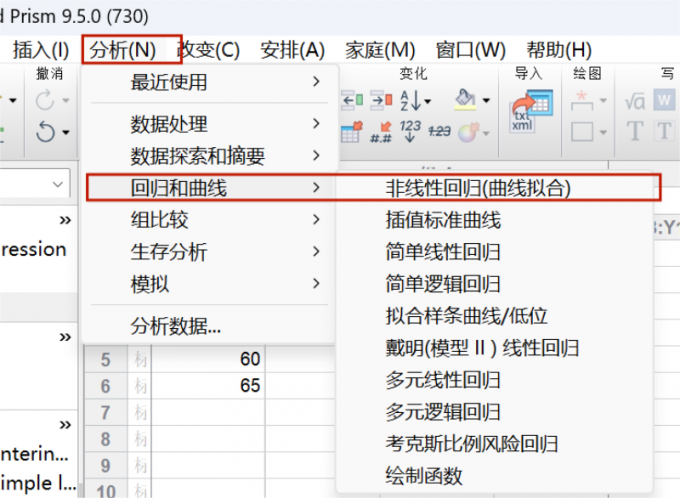Open the rectangle shape dropdown arrow

(603, 132)
